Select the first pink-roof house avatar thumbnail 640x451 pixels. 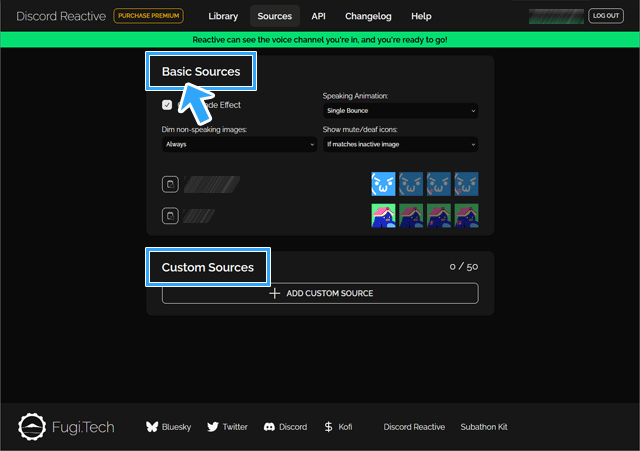[383, 216]
